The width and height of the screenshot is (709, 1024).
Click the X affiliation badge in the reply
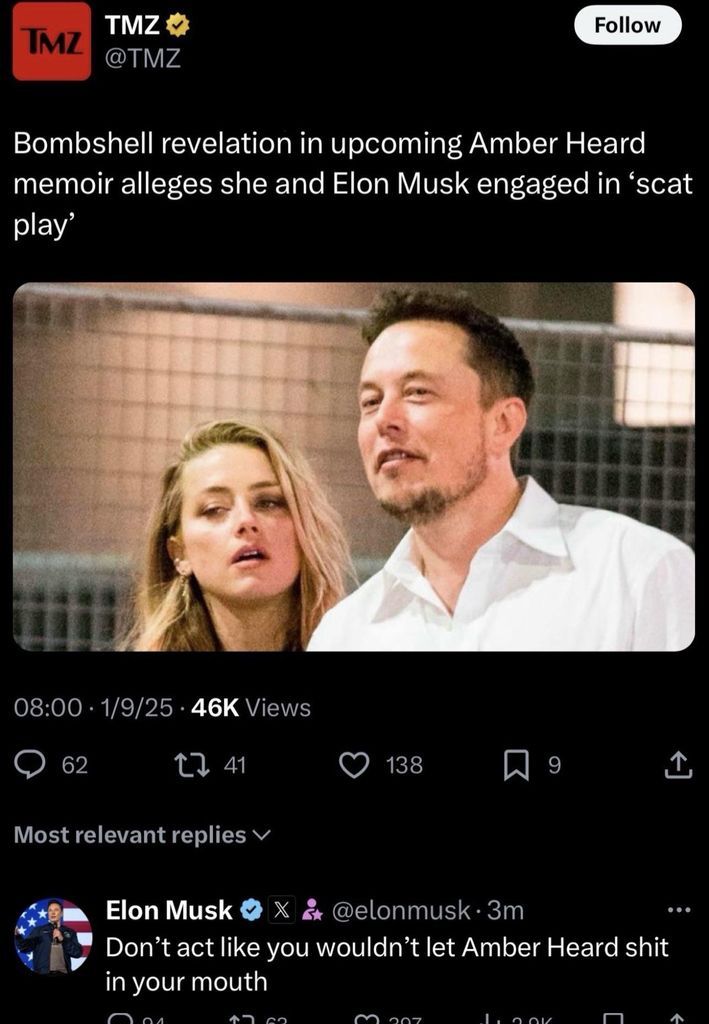pos(282,910)
